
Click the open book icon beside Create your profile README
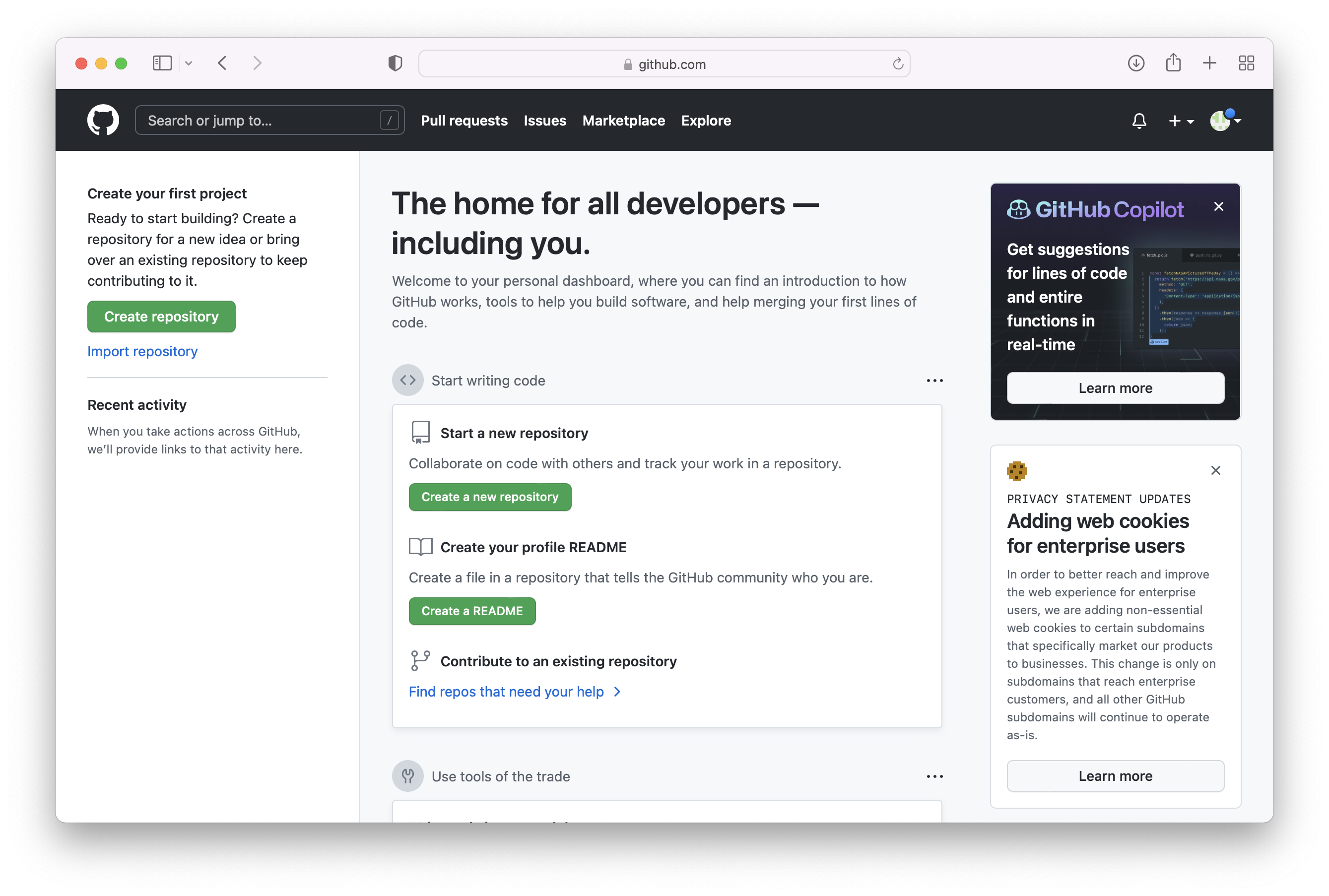point(420,547)
